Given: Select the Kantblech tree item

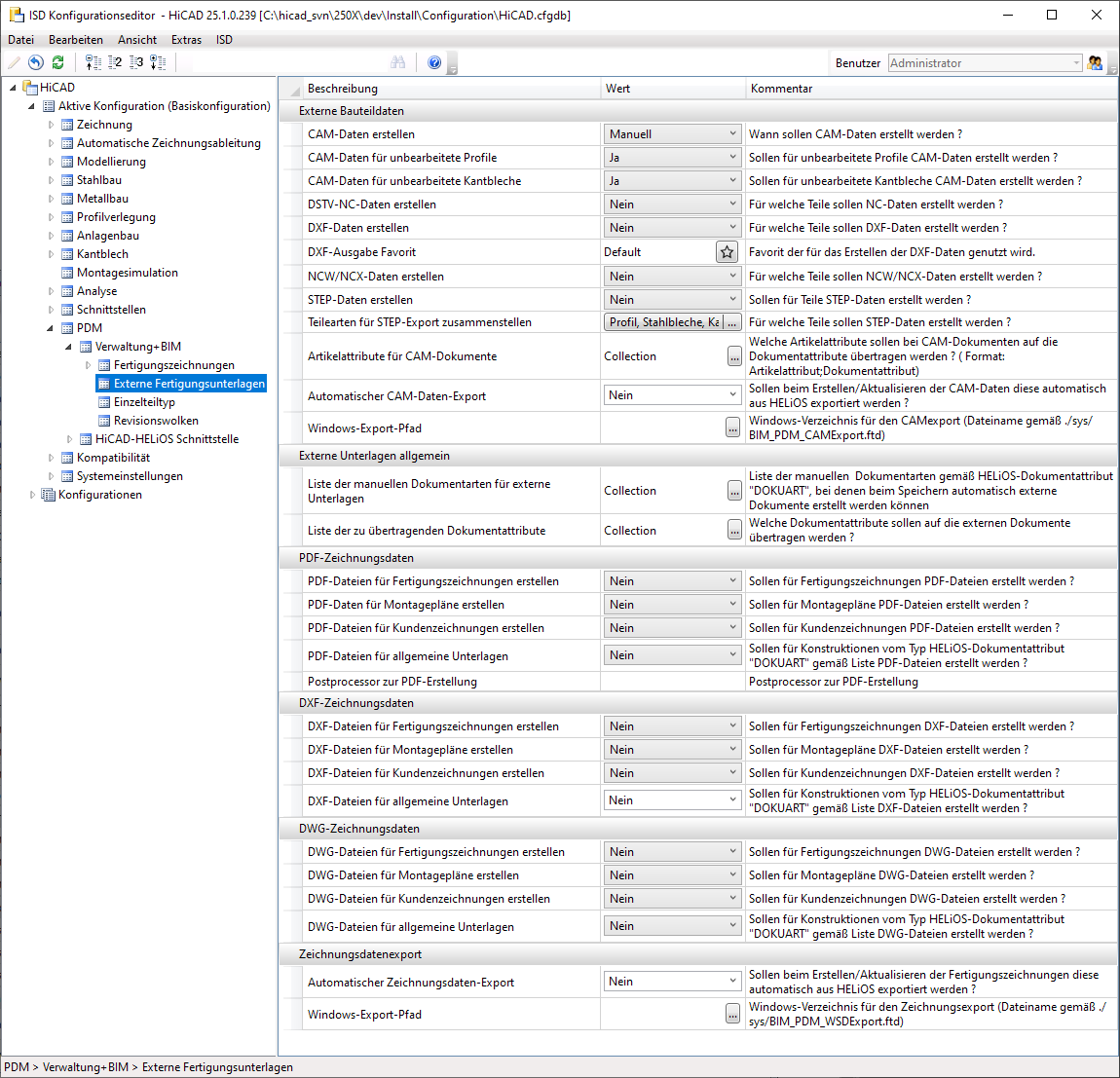Looking at the screenshot, I should [102, 255].
